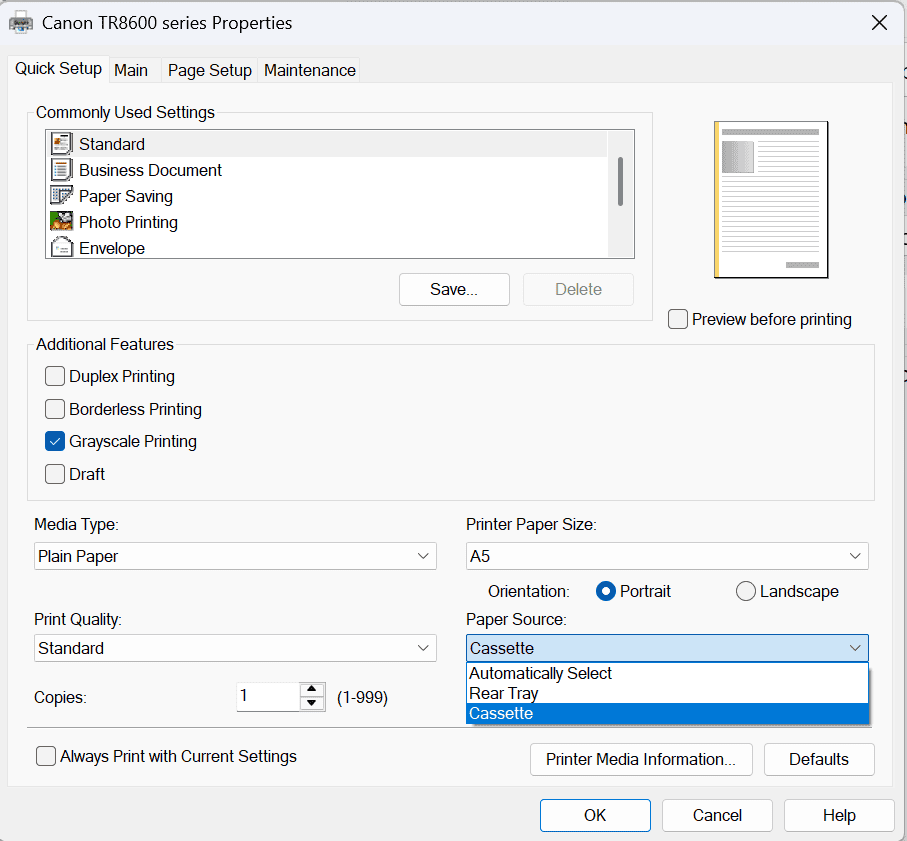Click the Business Document list icon

point(62,170)
